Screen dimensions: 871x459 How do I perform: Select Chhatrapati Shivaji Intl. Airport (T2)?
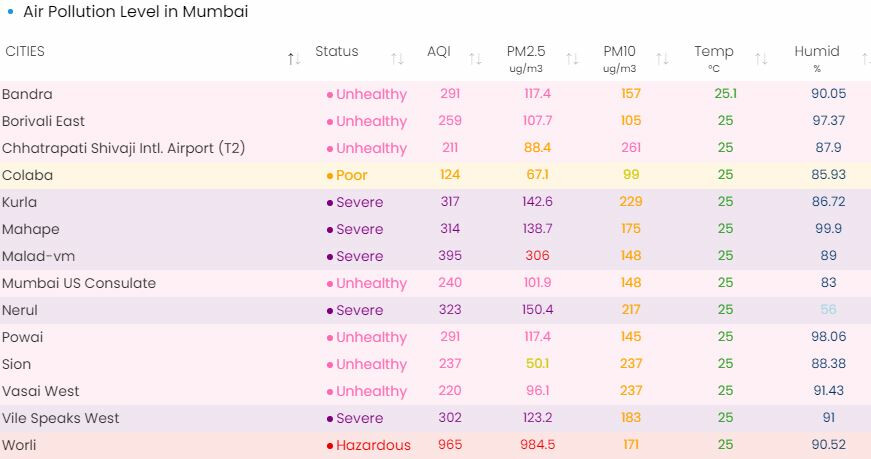click(x=123, y=148)
